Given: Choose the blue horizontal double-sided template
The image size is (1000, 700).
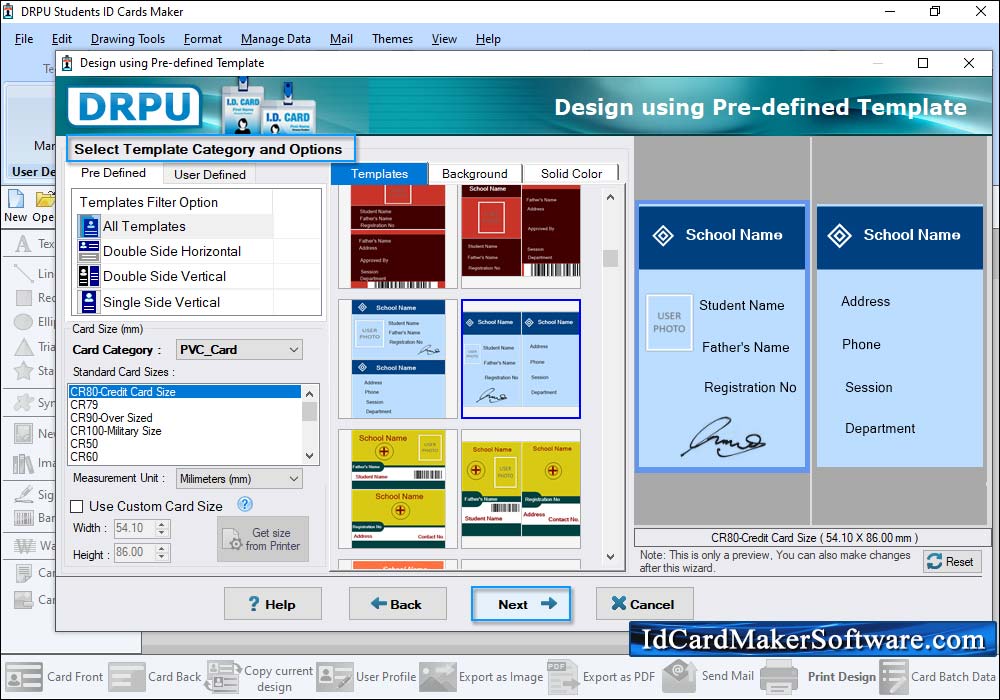Looking at the screenshot, I should click(x=398, y=359).
